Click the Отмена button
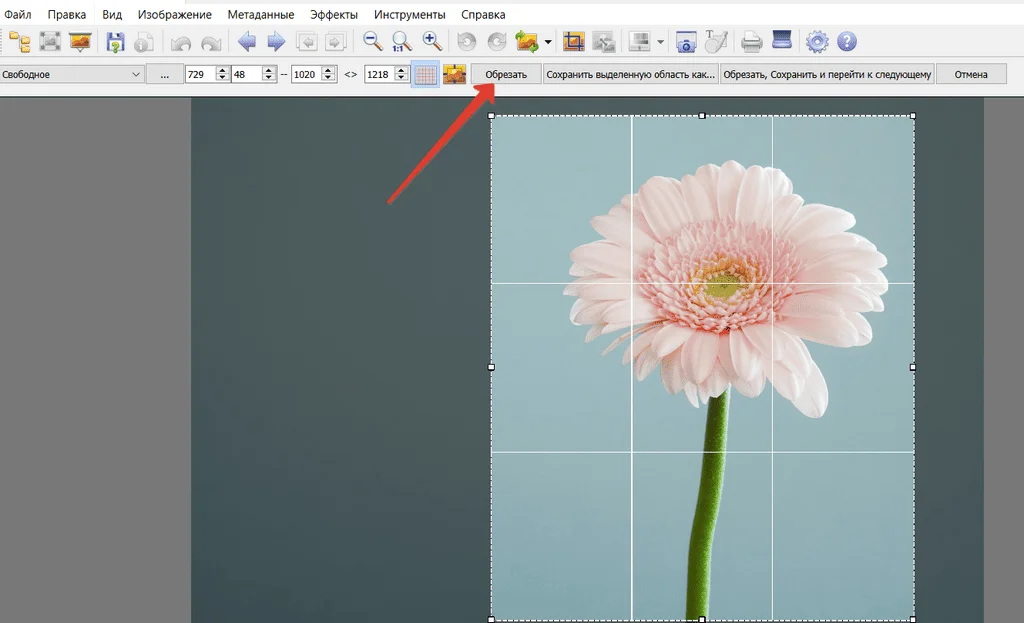Viewport: 1024px width, 623px height. tap(970, 74)
